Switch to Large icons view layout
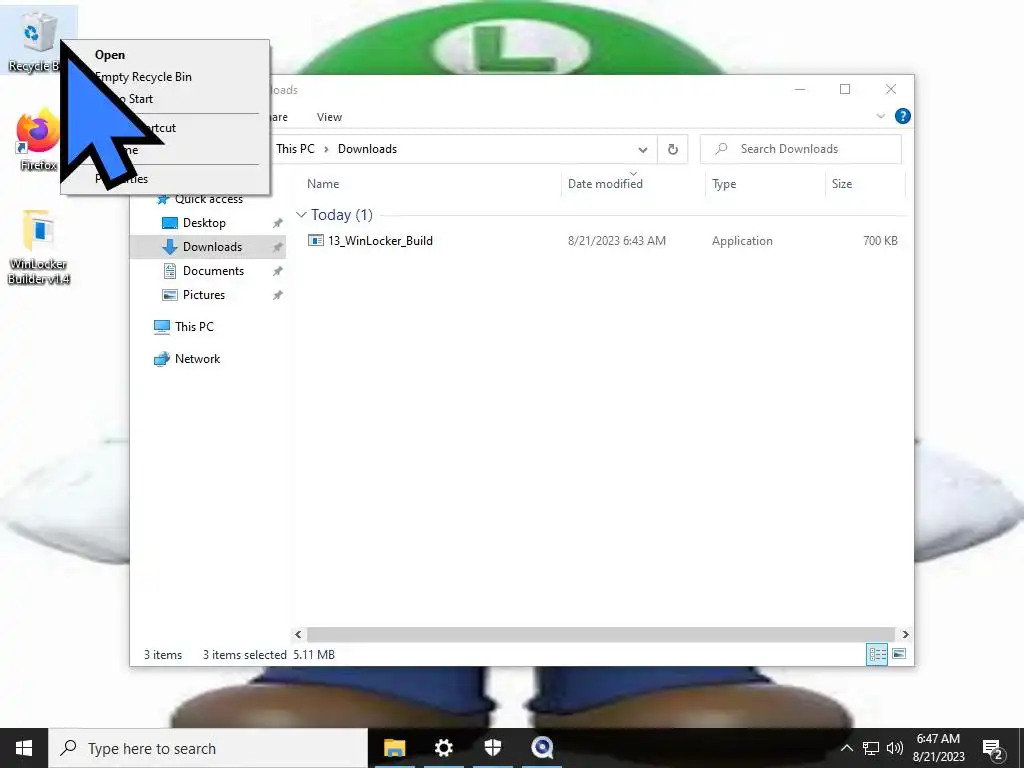The width and height of the screenshot is (1024, 768). [x=899, y=654]
